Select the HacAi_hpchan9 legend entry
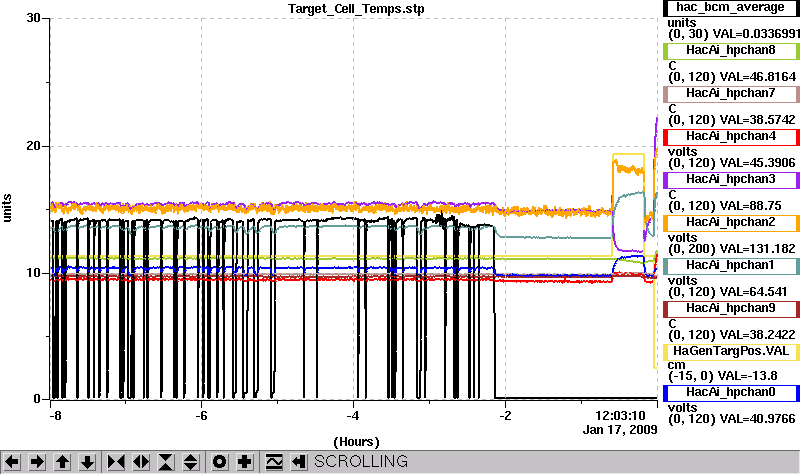The width and height of the screenshot is (800, 474). (731, 309)
